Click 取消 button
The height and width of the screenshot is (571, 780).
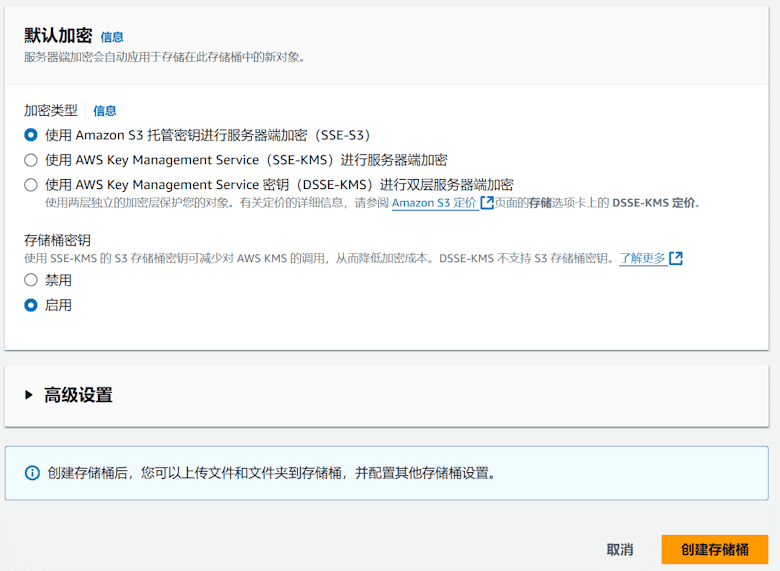tap(620, 550)
